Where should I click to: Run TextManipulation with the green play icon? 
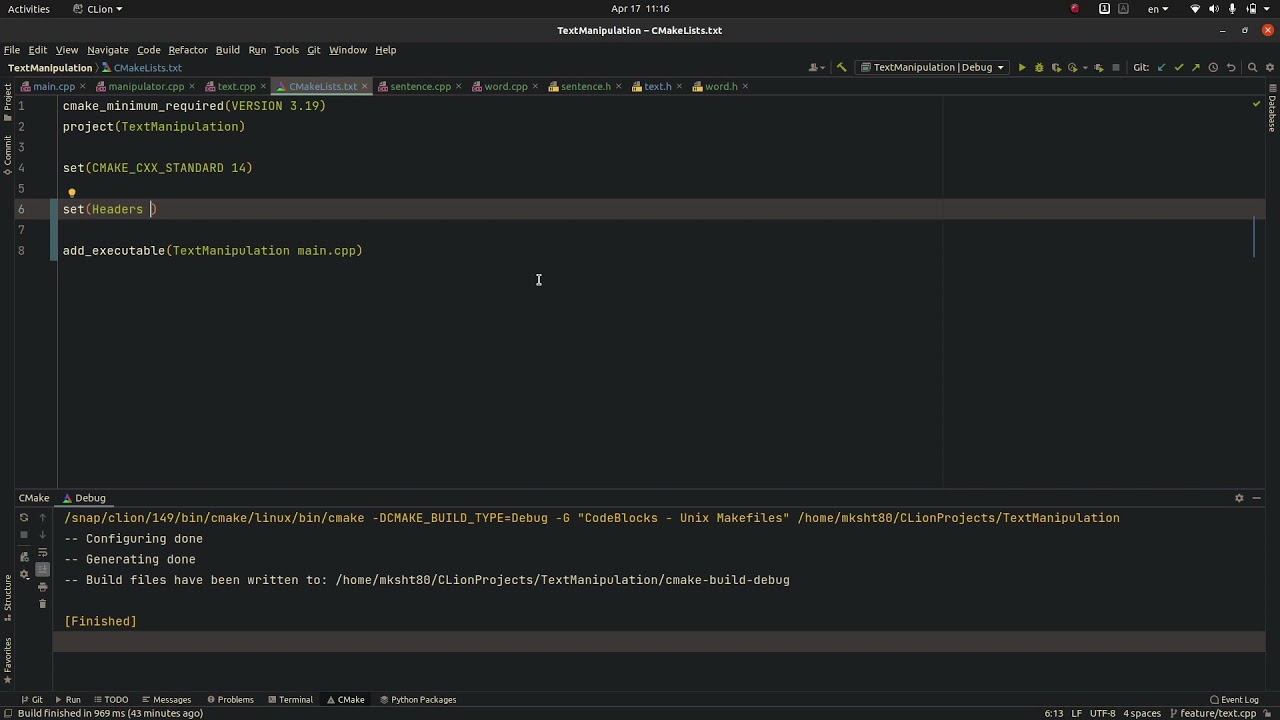click(x=1021, y=68)
